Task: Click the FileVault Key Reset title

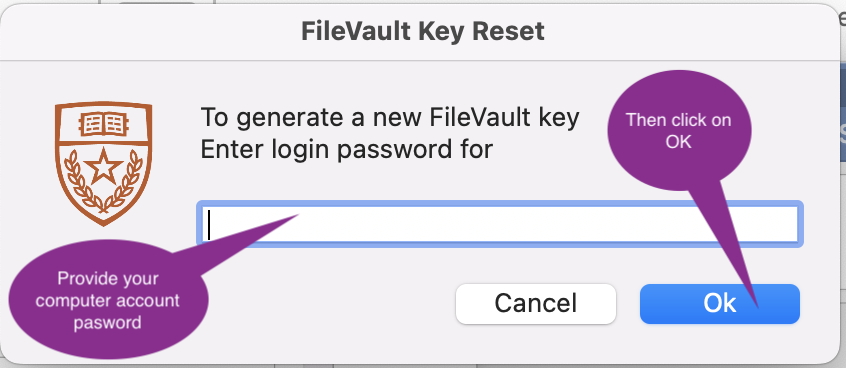Action: 422,31
